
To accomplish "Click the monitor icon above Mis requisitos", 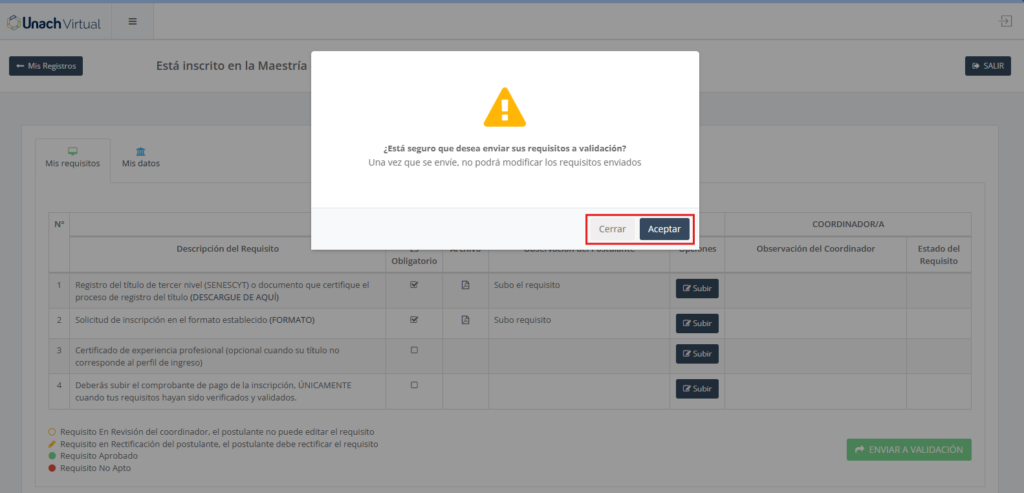I will click(x=73, y=150).
